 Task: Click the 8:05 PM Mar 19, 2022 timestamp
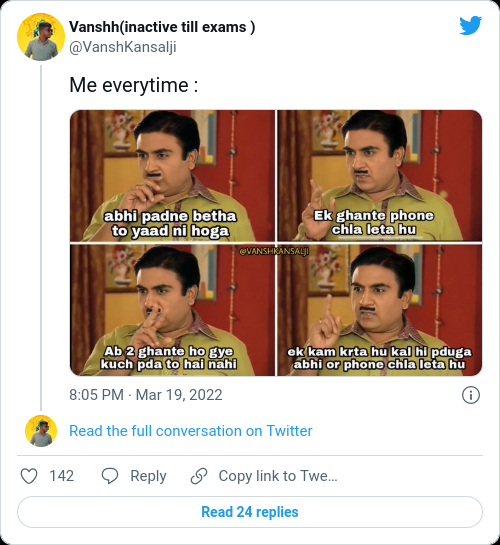pyautogui.click(x=146, y=395)
